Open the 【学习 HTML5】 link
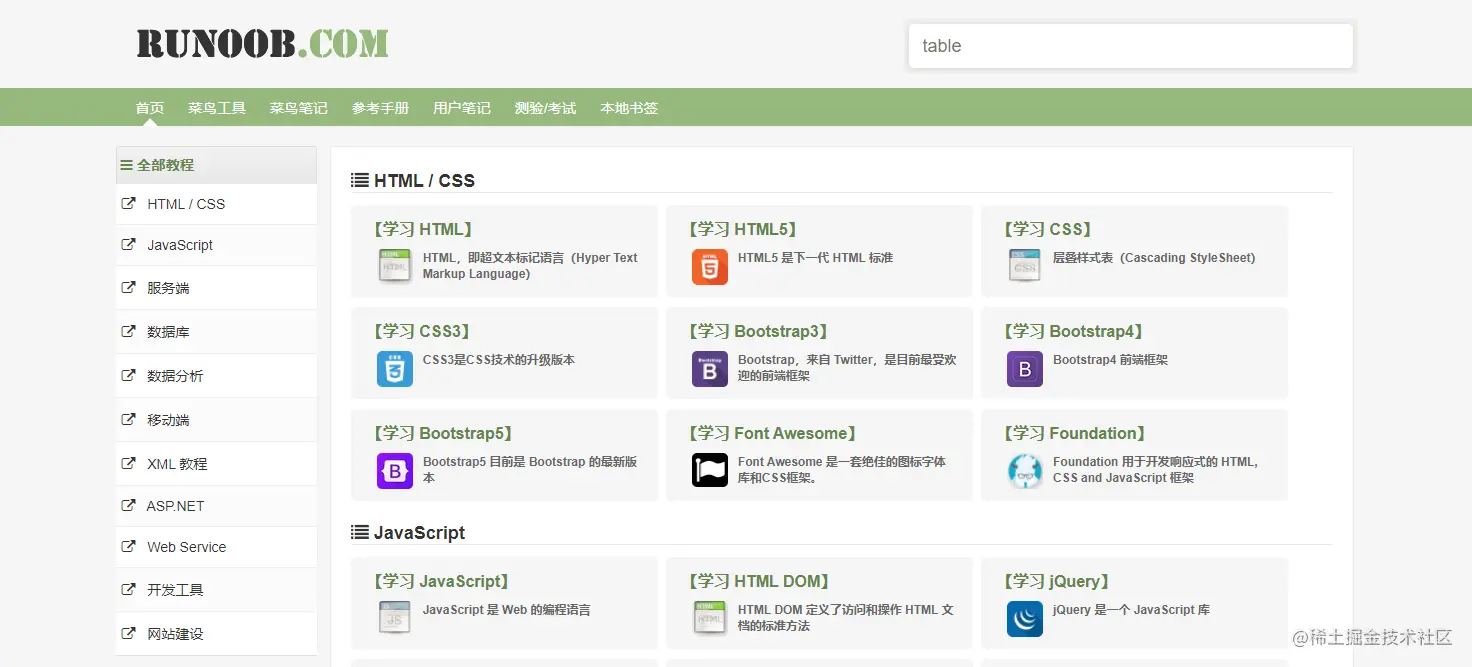This screenshot has width=1472, height=667. 741,229
